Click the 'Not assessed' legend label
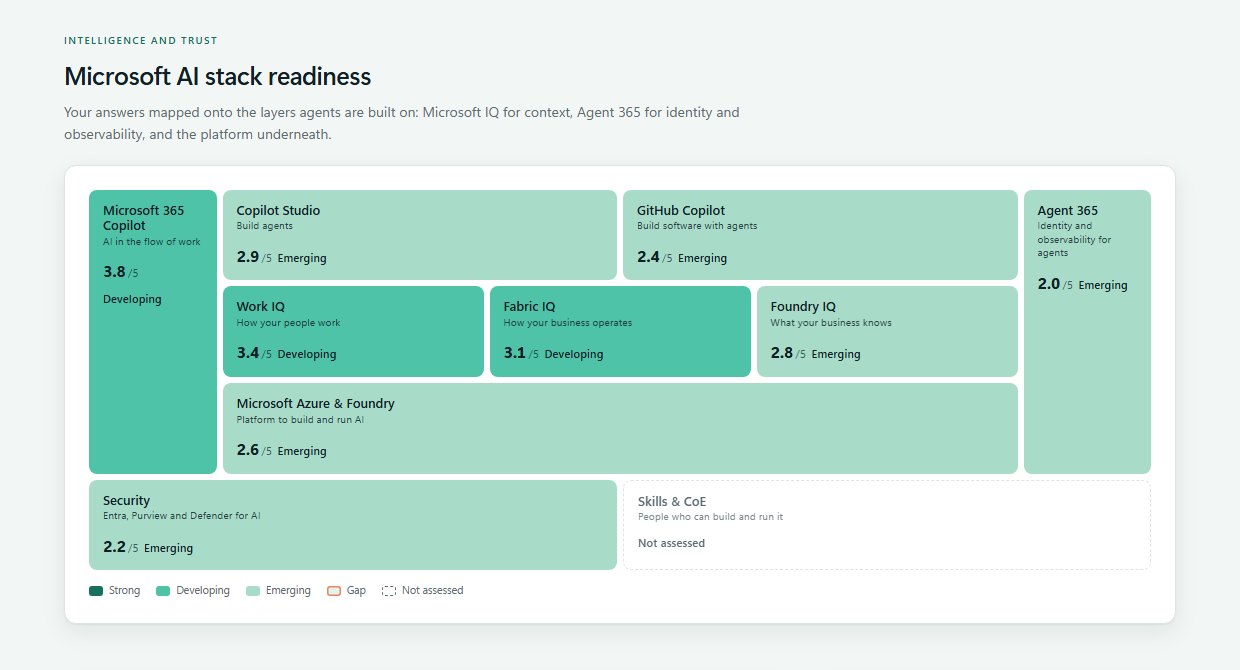 point(433,591)
